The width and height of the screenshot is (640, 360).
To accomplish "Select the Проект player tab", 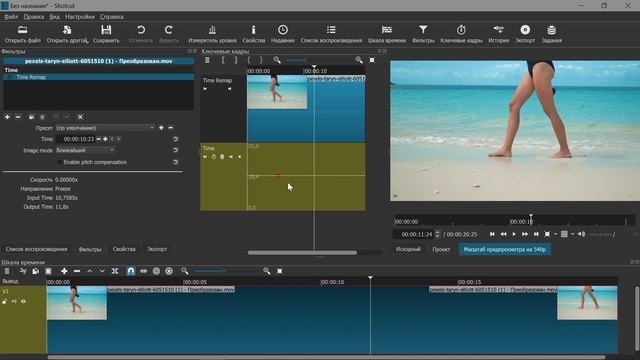I will point(441,249).
